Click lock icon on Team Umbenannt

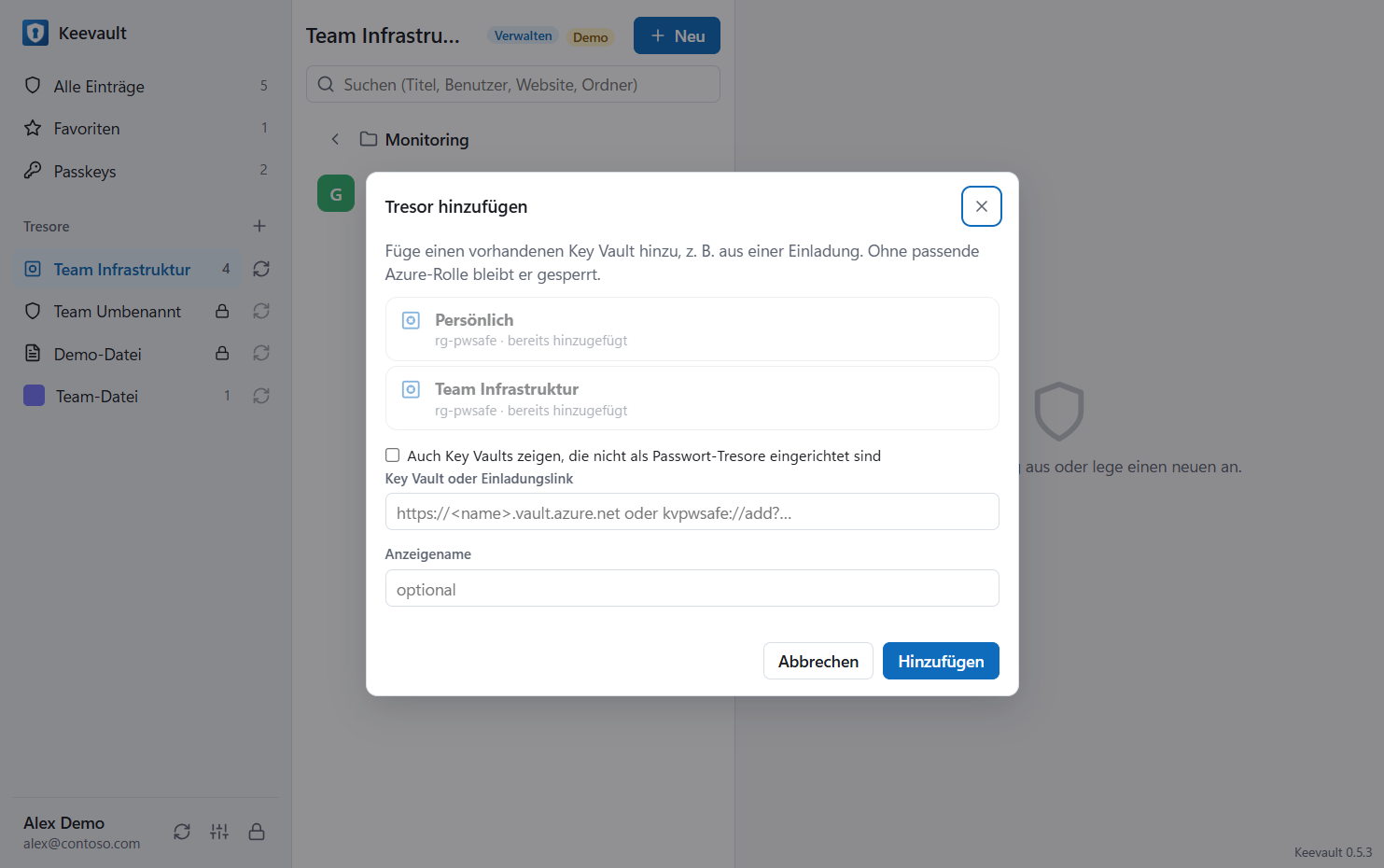[222, 311]
